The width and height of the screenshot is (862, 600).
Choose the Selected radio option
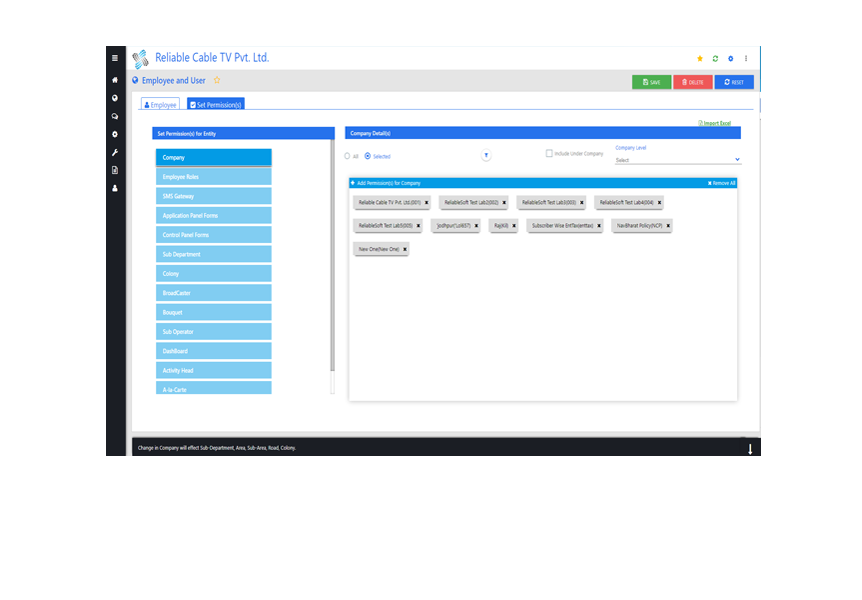(x=368, y=156)
